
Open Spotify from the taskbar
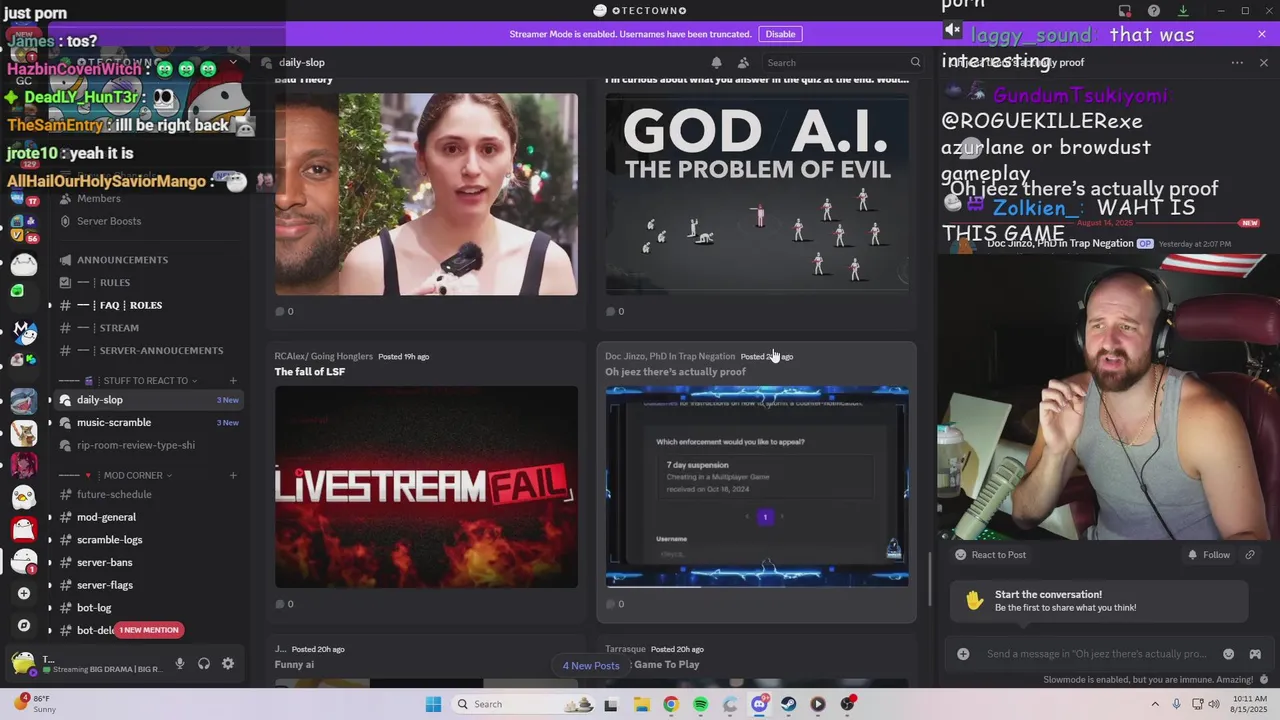click(700, 704)
